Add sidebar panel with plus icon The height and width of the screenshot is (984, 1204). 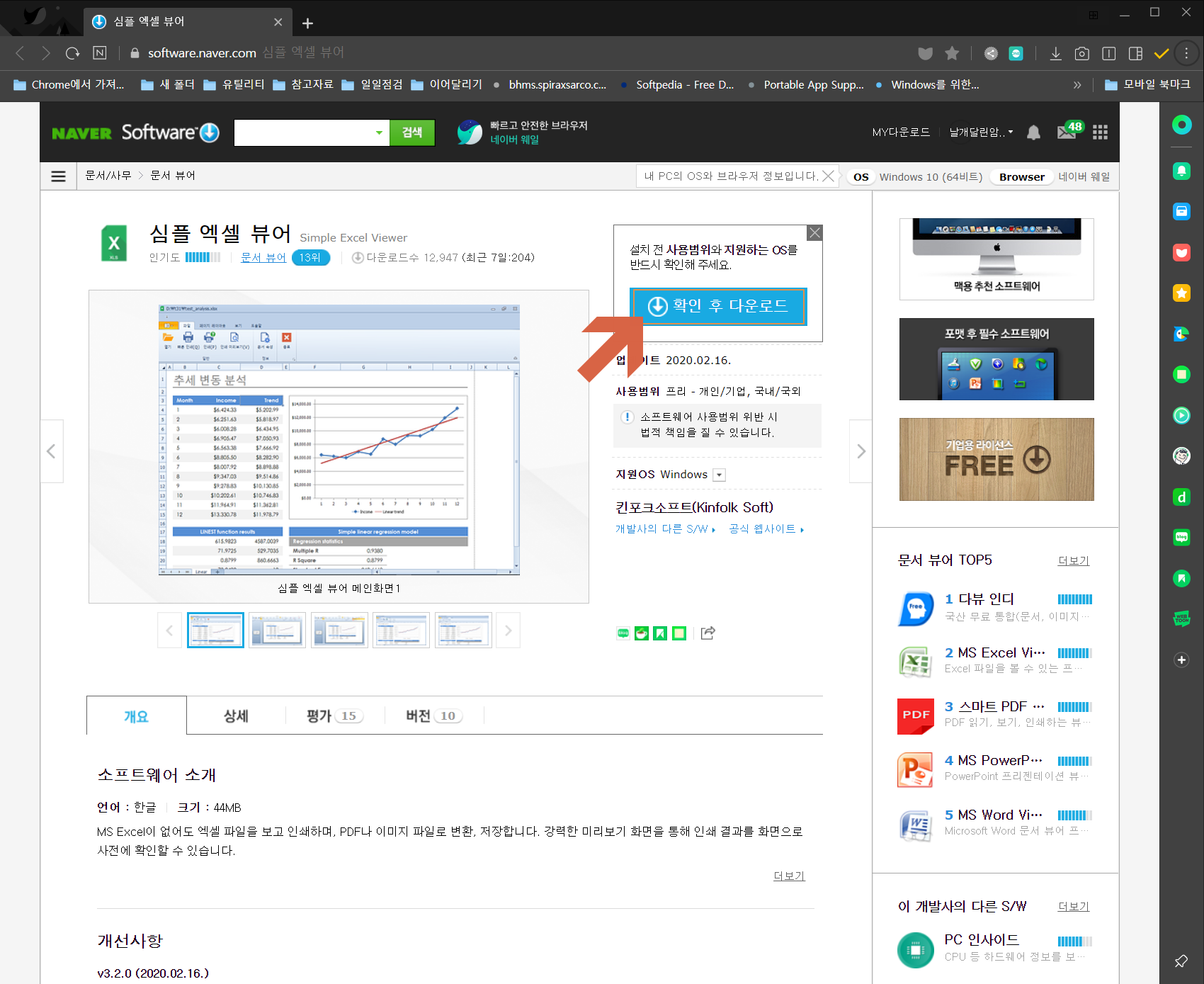click(1181, 660)
